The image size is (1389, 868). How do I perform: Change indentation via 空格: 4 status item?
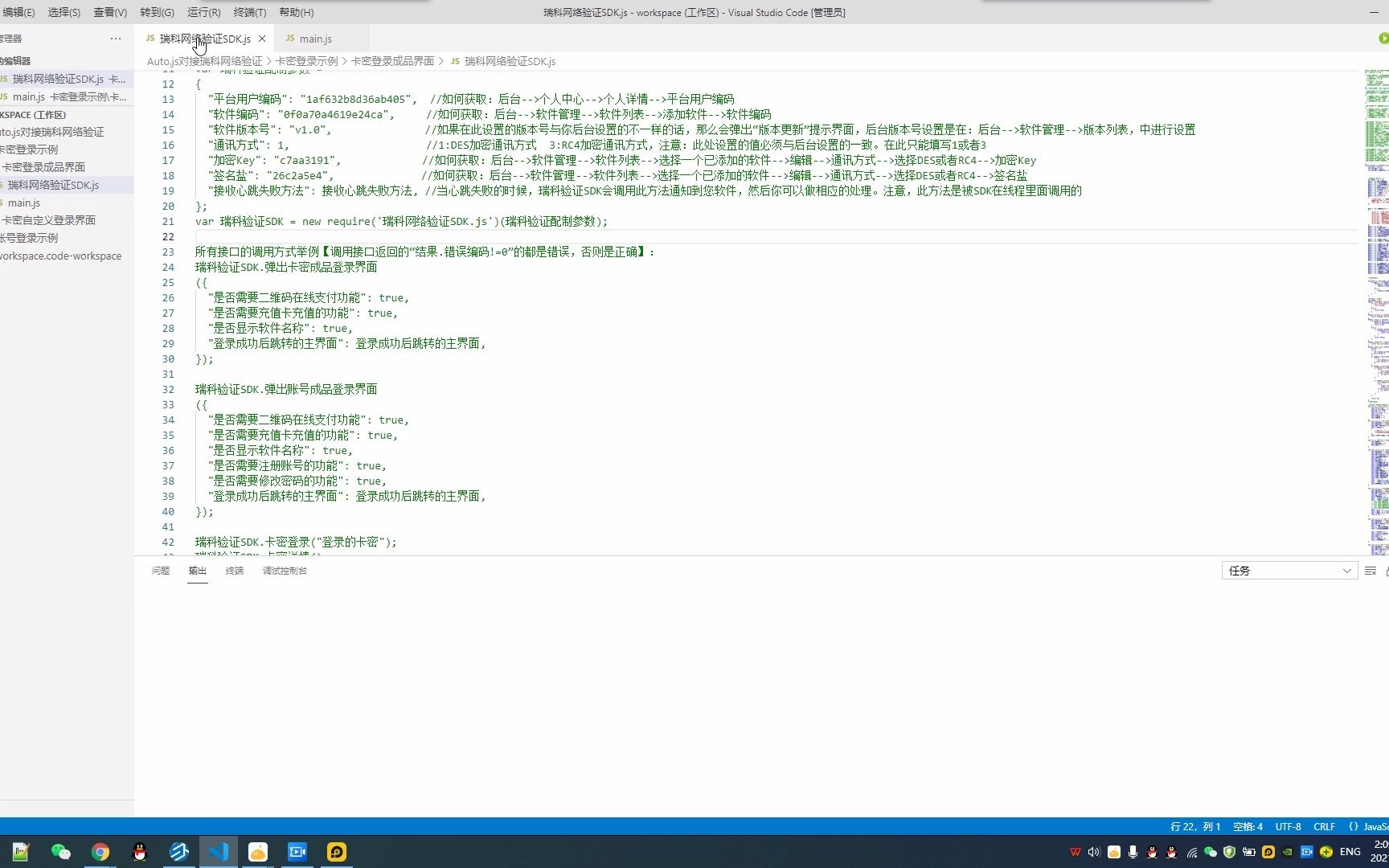[1248, 826]
